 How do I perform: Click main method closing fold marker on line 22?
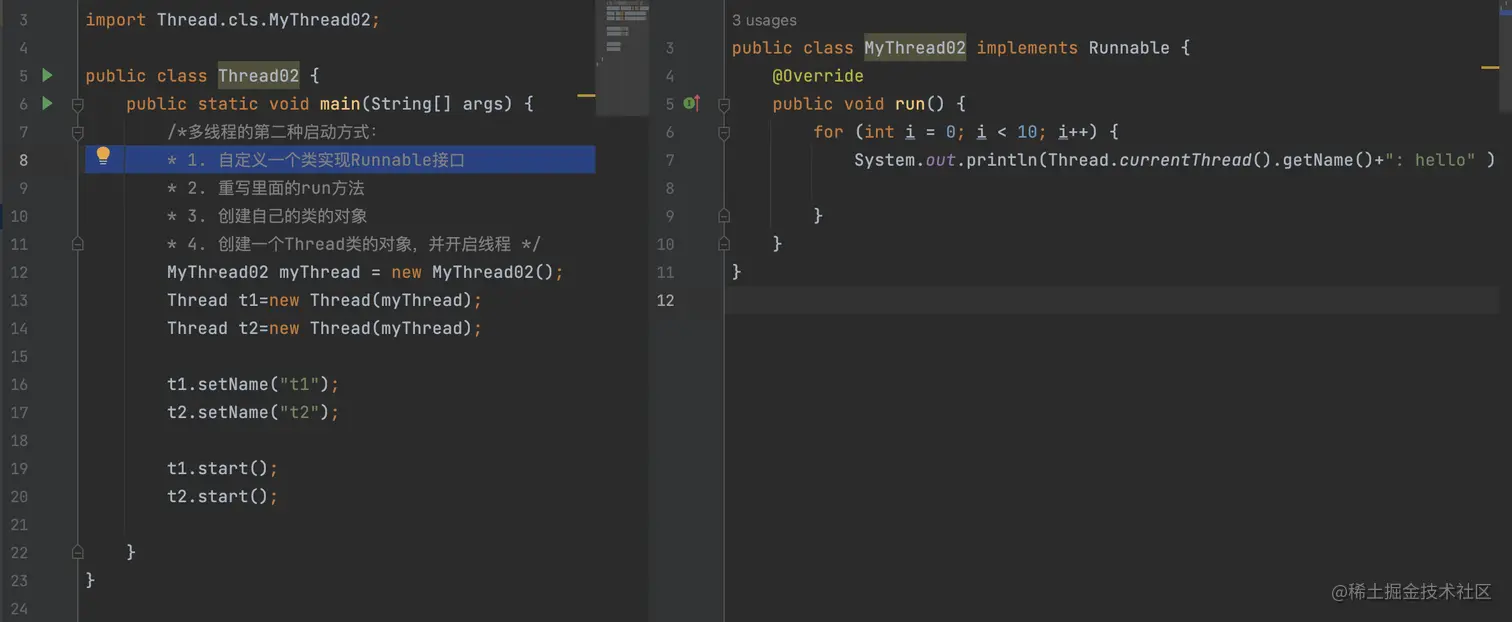[78, 552]
